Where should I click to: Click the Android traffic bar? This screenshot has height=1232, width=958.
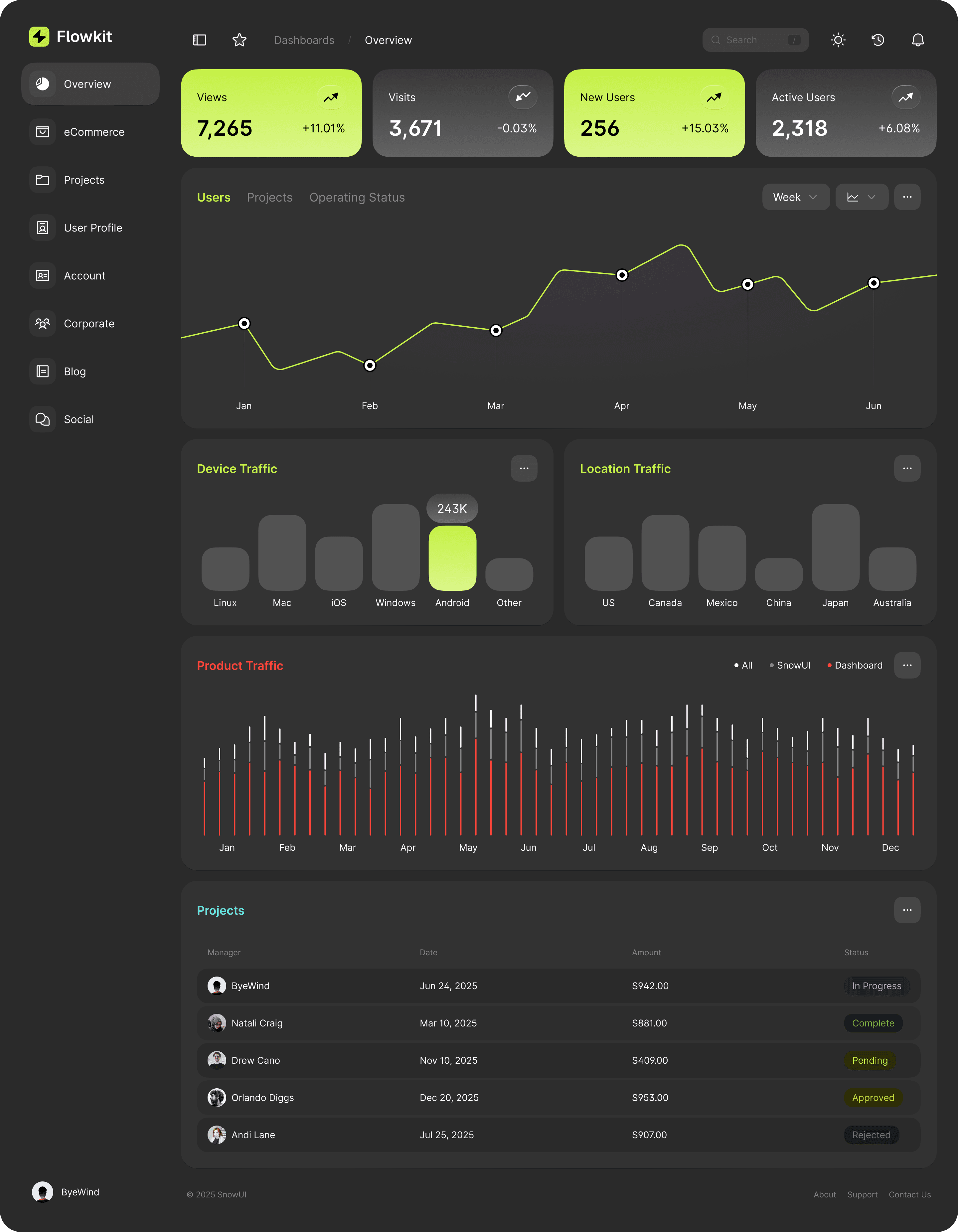(452, 558)
